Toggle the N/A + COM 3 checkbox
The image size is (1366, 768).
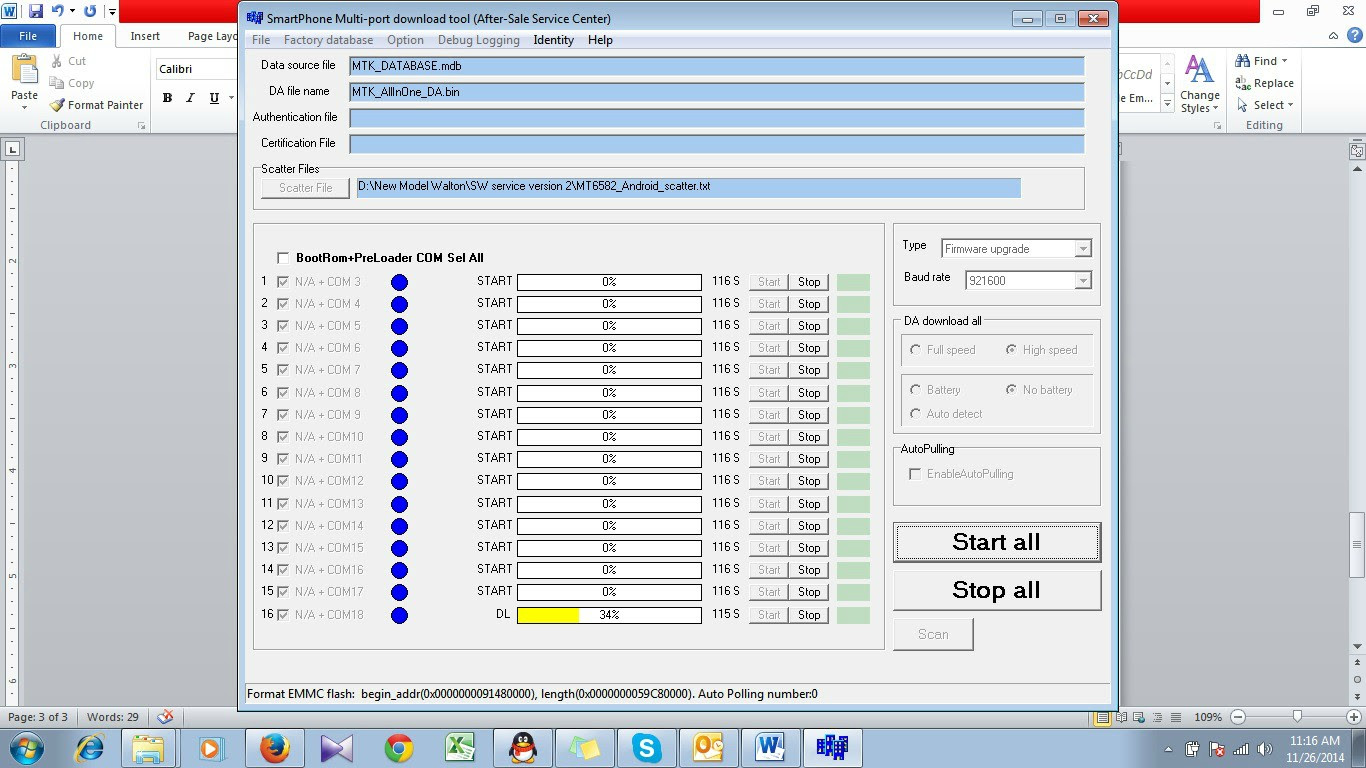[283, 282]
